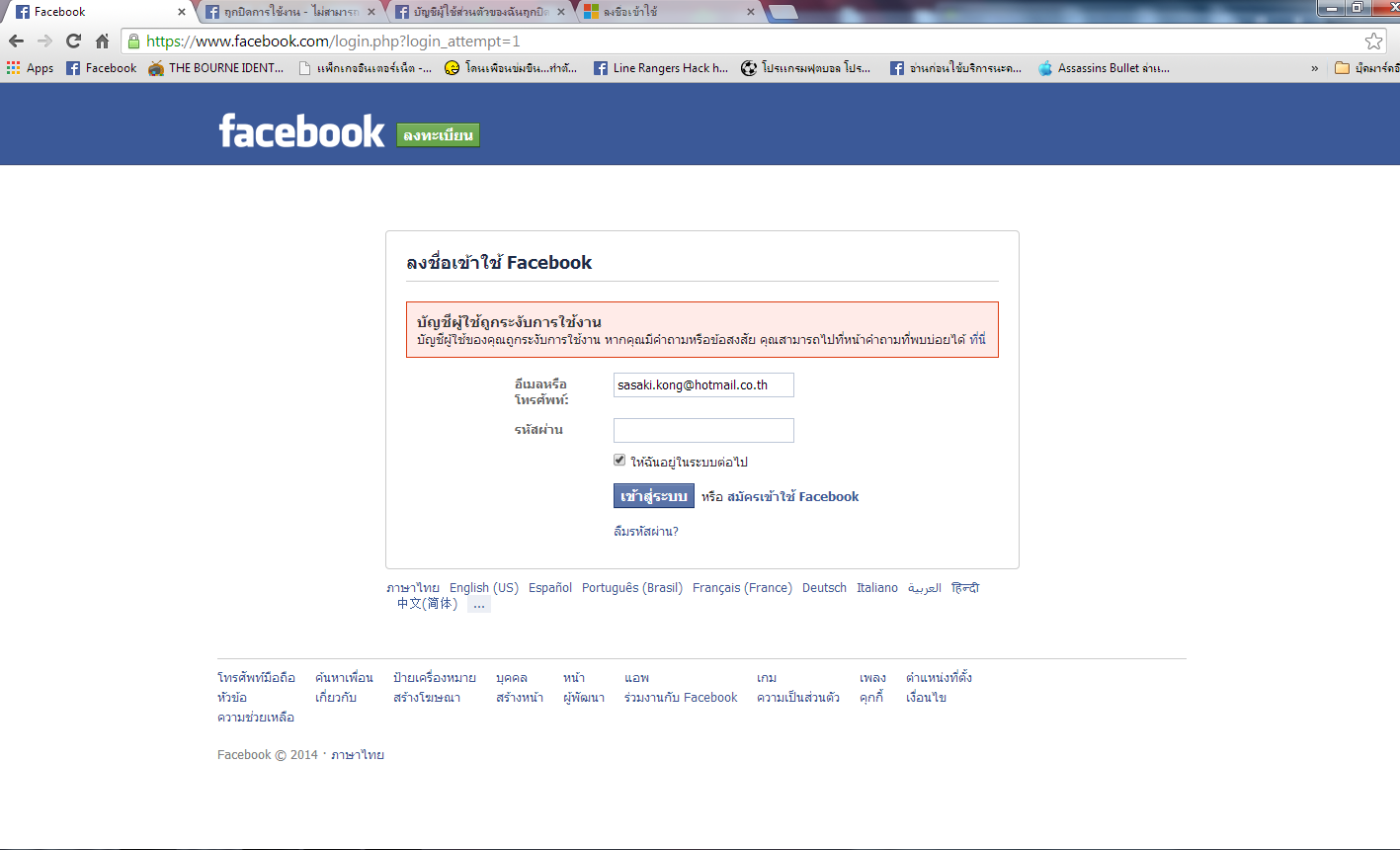This screenshot has height=850, width=1400.
Task: Open the Assassins Bullet bookmark
Action: pyautogui.click(x=1104, y=68)
